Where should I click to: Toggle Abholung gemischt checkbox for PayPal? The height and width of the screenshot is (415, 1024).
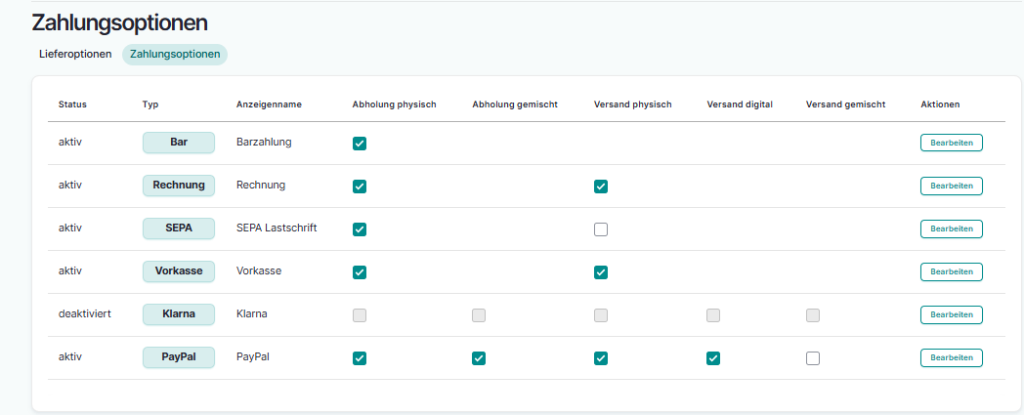(479, 358)
